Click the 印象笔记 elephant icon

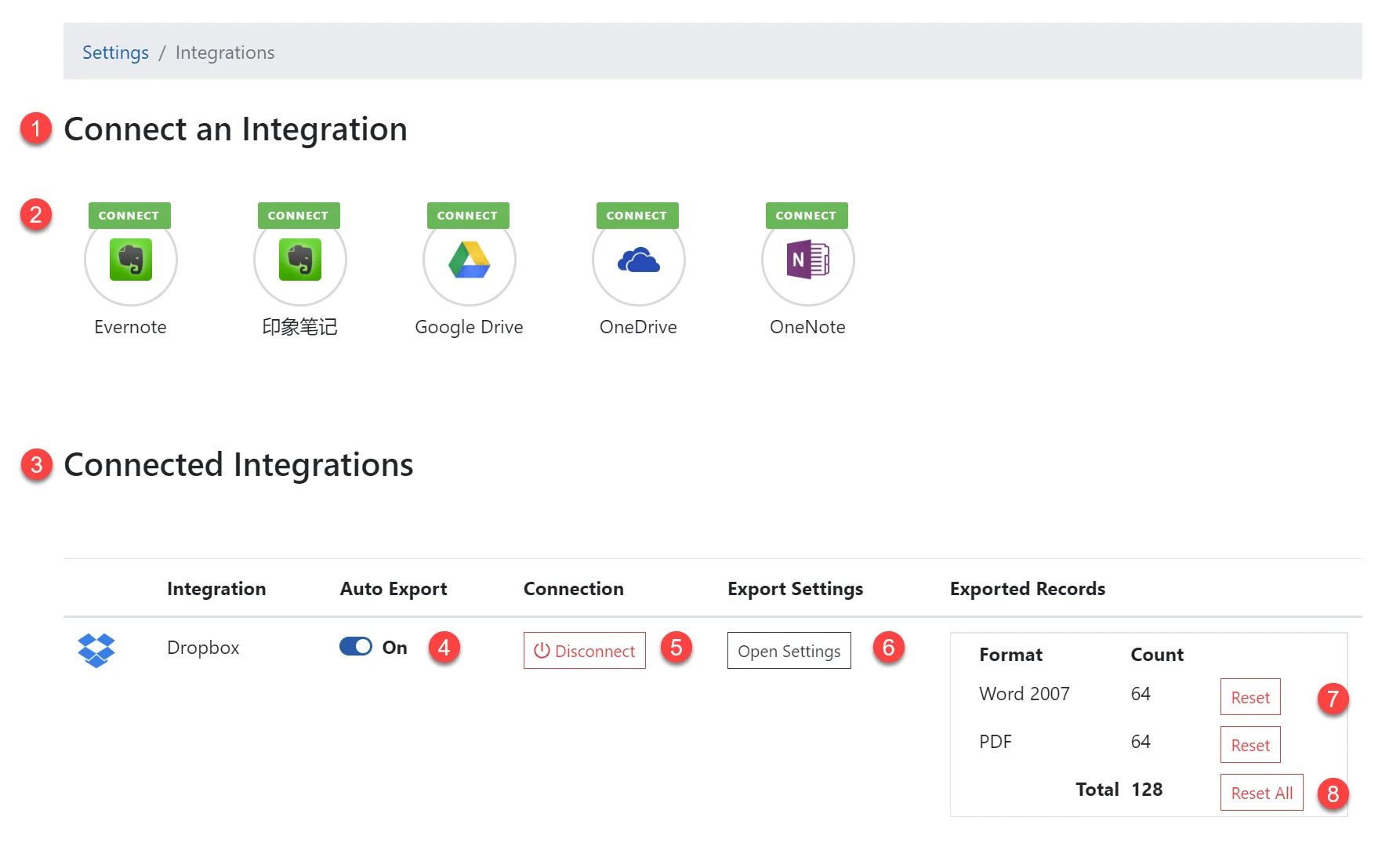tap(300, 260)
